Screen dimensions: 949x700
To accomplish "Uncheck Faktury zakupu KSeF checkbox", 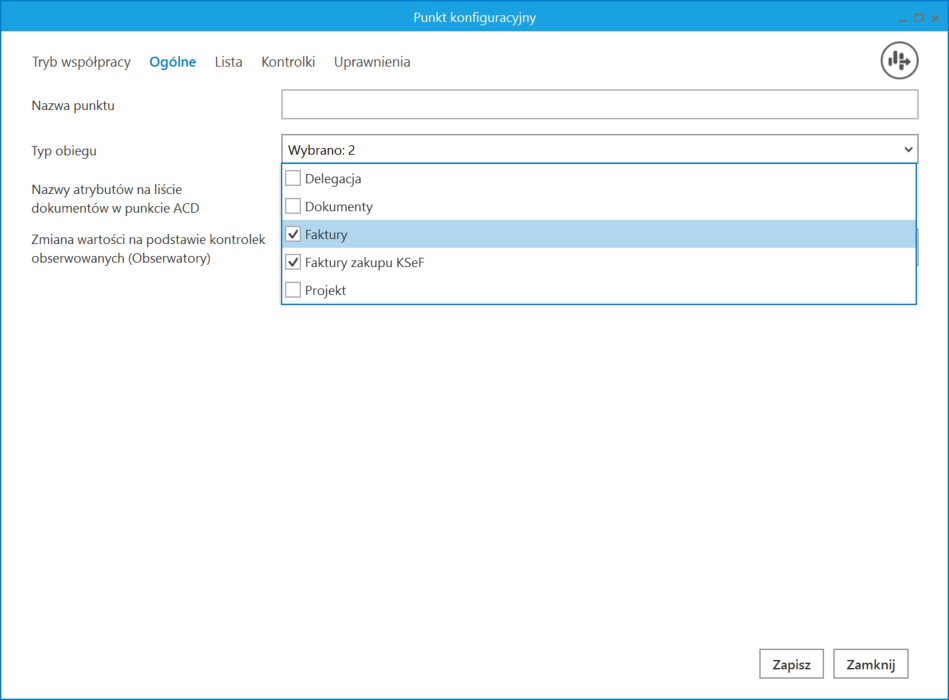I will [293, 263].
